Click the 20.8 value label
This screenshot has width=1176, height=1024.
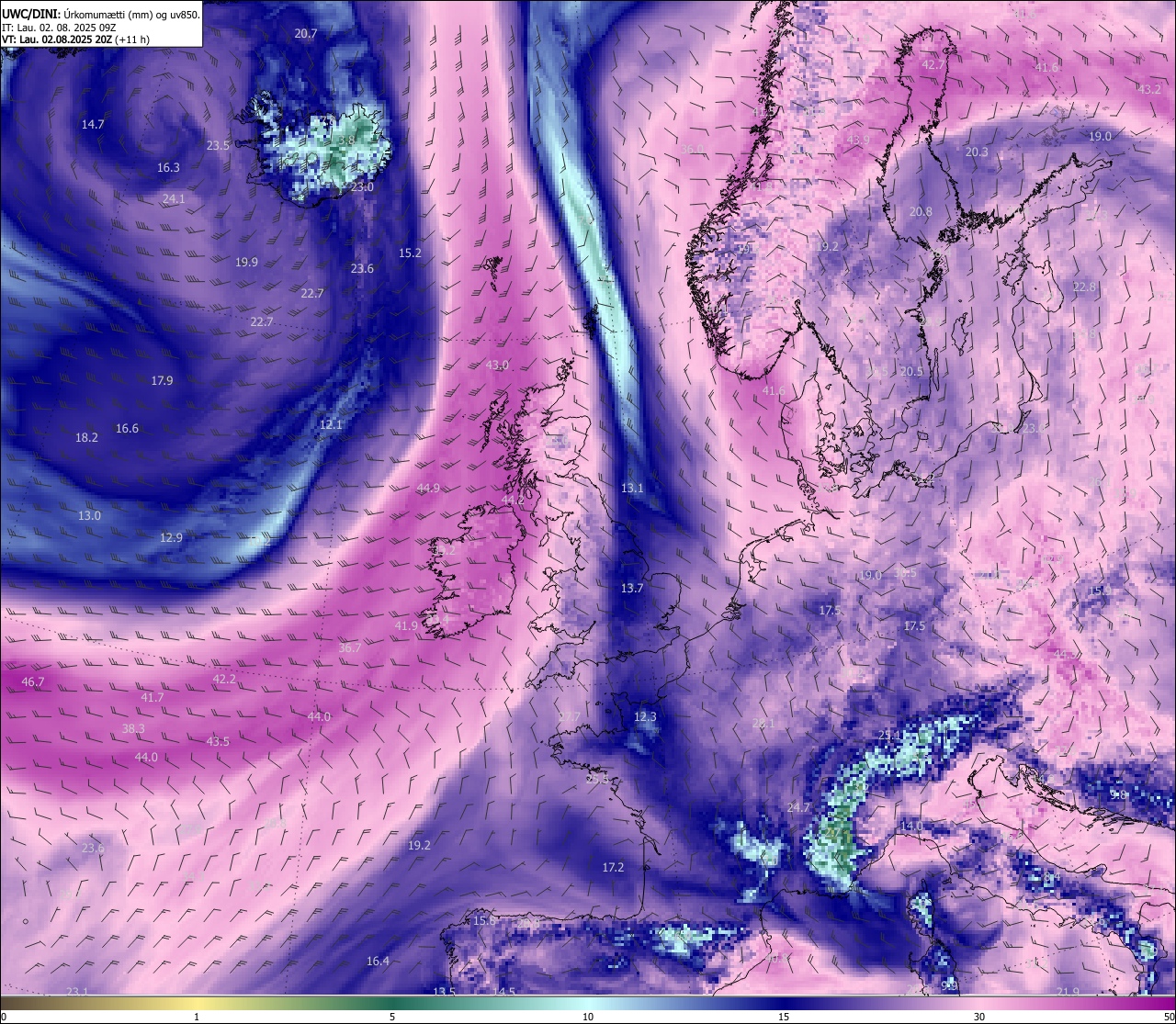pyautogui.click(x=921, y=211)
